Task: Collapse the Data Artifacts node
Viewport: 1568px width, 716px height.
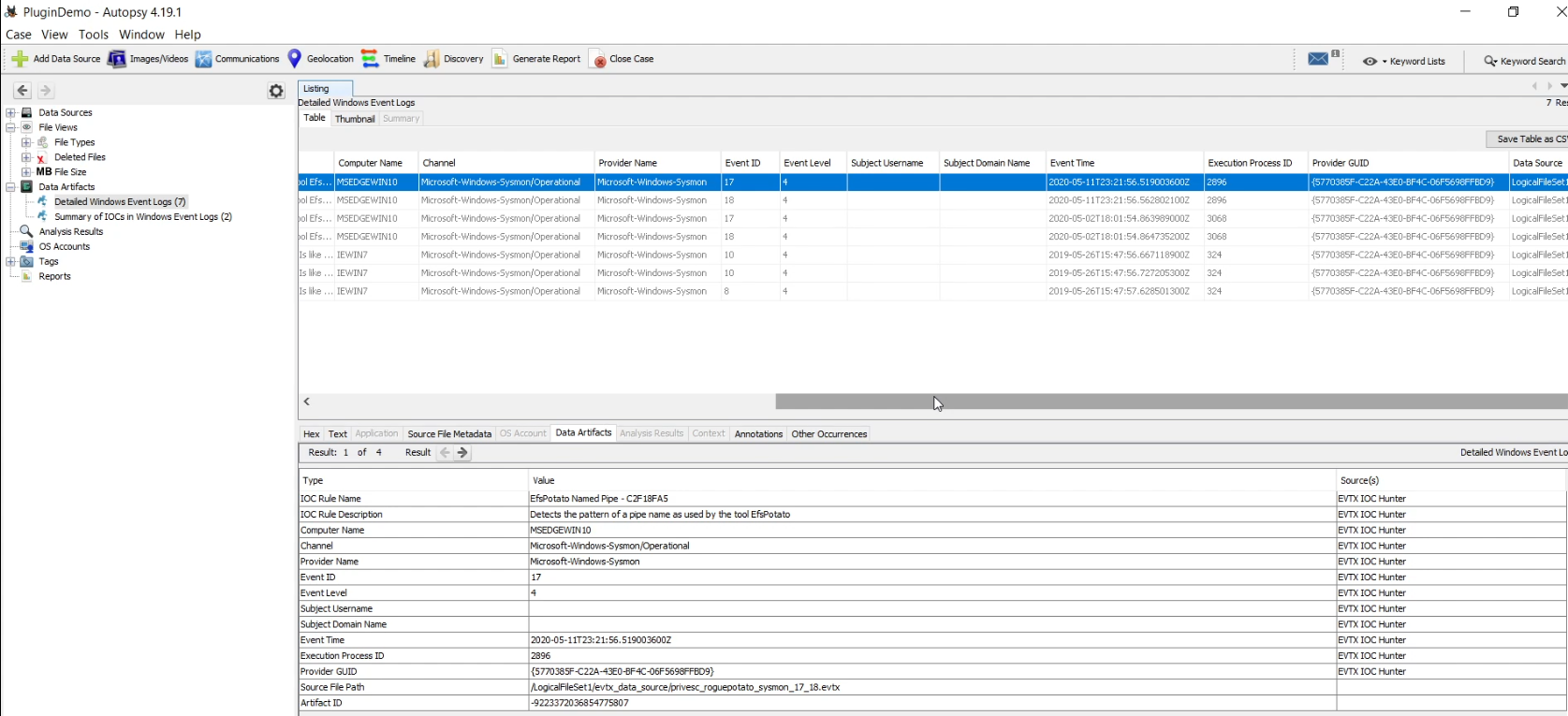Action: tap(11, 187)
